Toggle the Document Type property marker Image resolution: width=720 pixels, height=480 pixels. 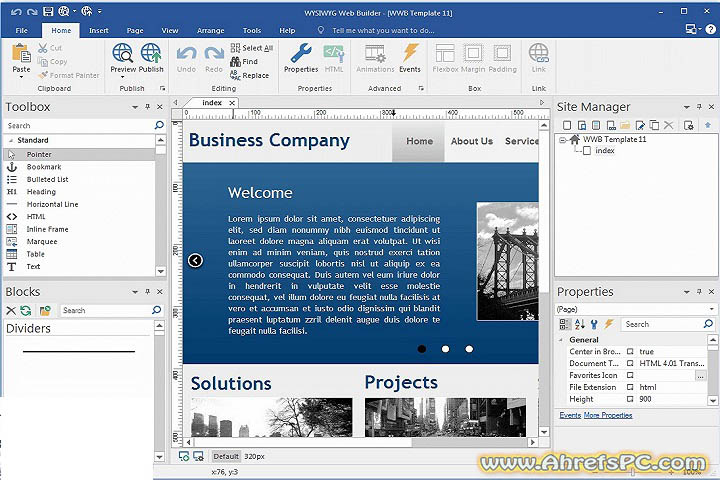point(630,363)
